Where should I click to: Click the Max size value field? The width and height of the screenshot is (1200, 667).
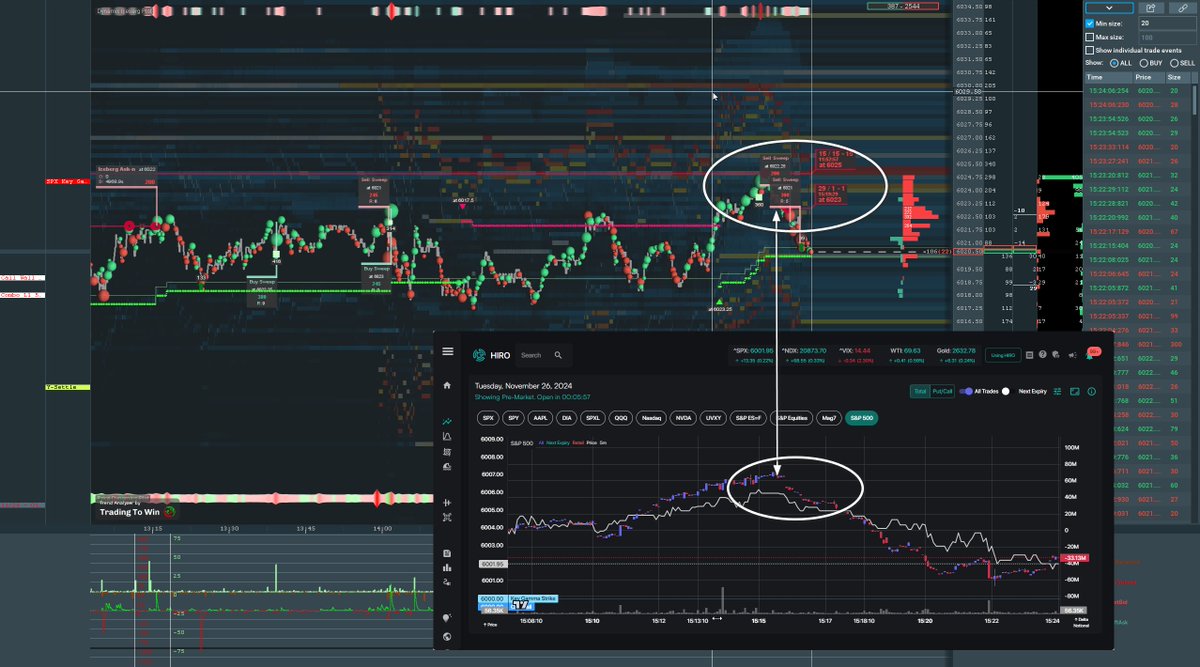[x=1168, y=37]
